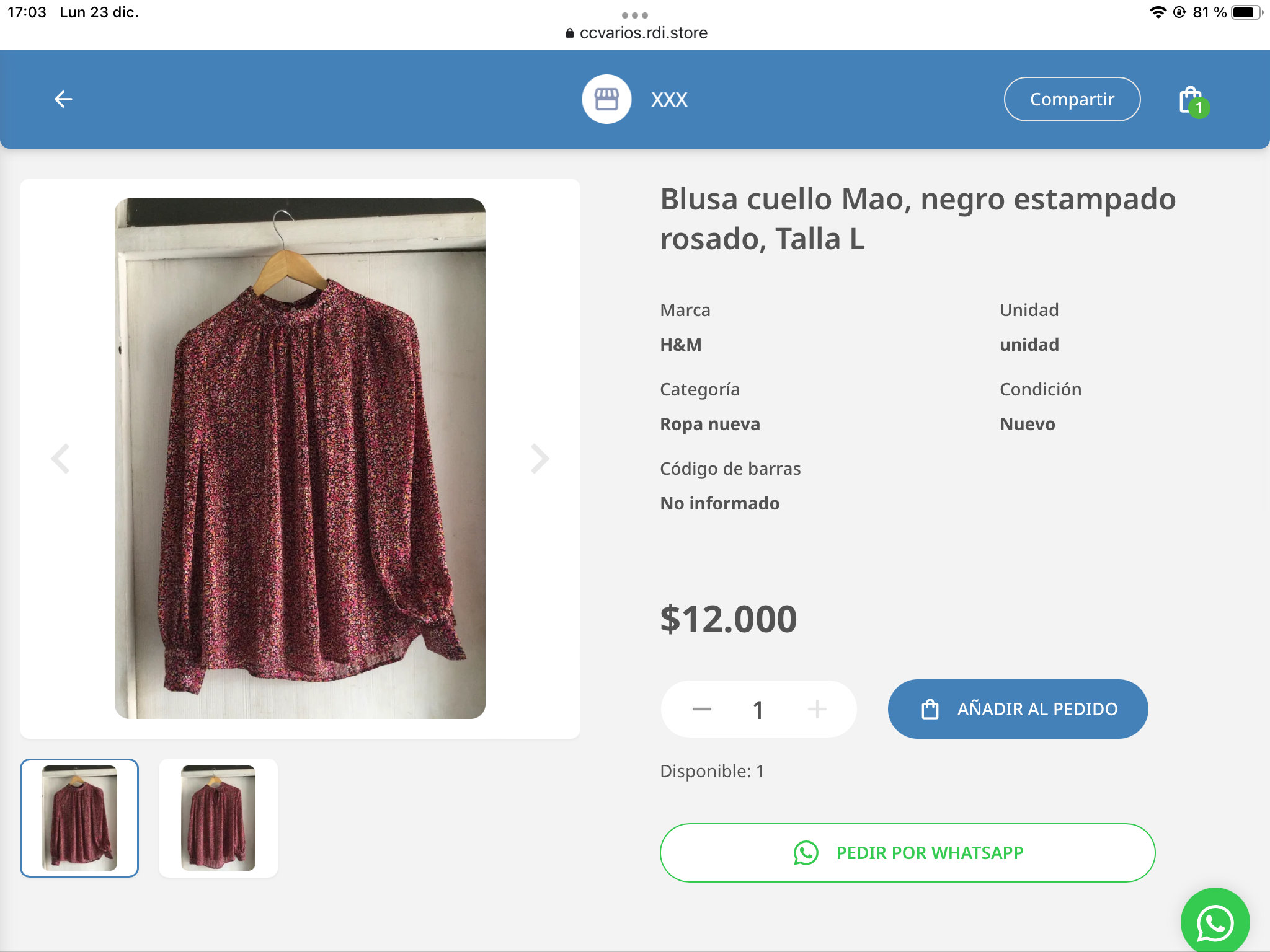Tap the main blouse product photo
Image resolution: width=1270 pixels, height=952 pixels.
300,459
